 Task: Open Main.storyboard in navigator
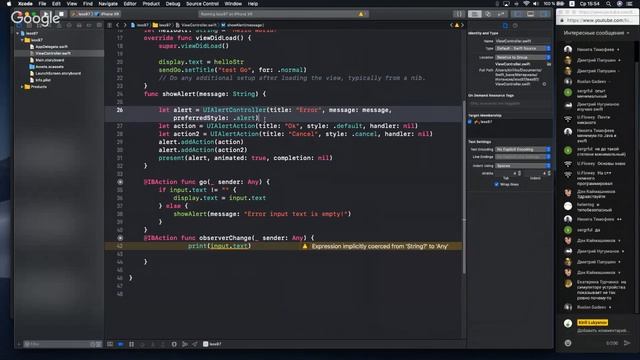[x=49, y=60]
